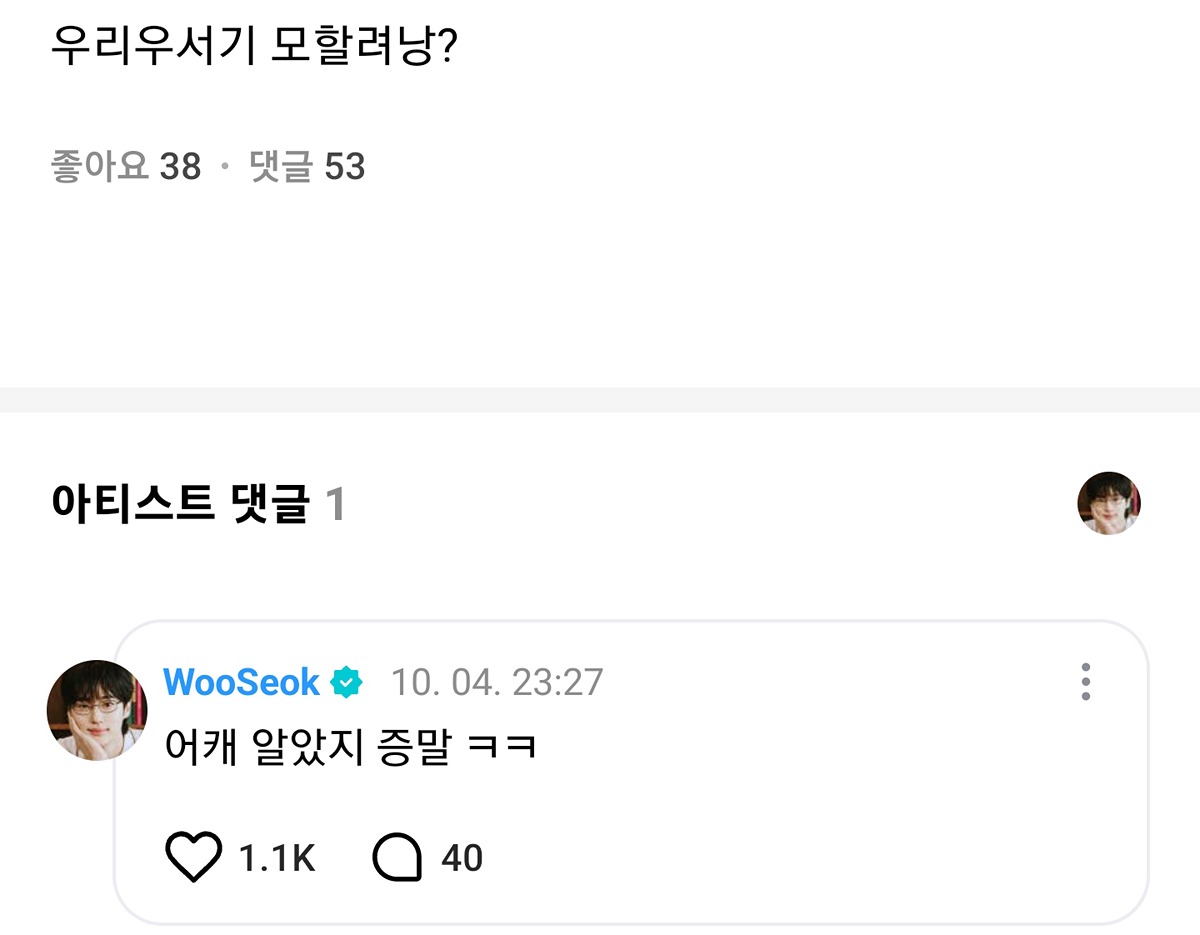Select the 아티스트 댓글 section header
This screenshot has width=1200, height=935.
tap(180, 504)
